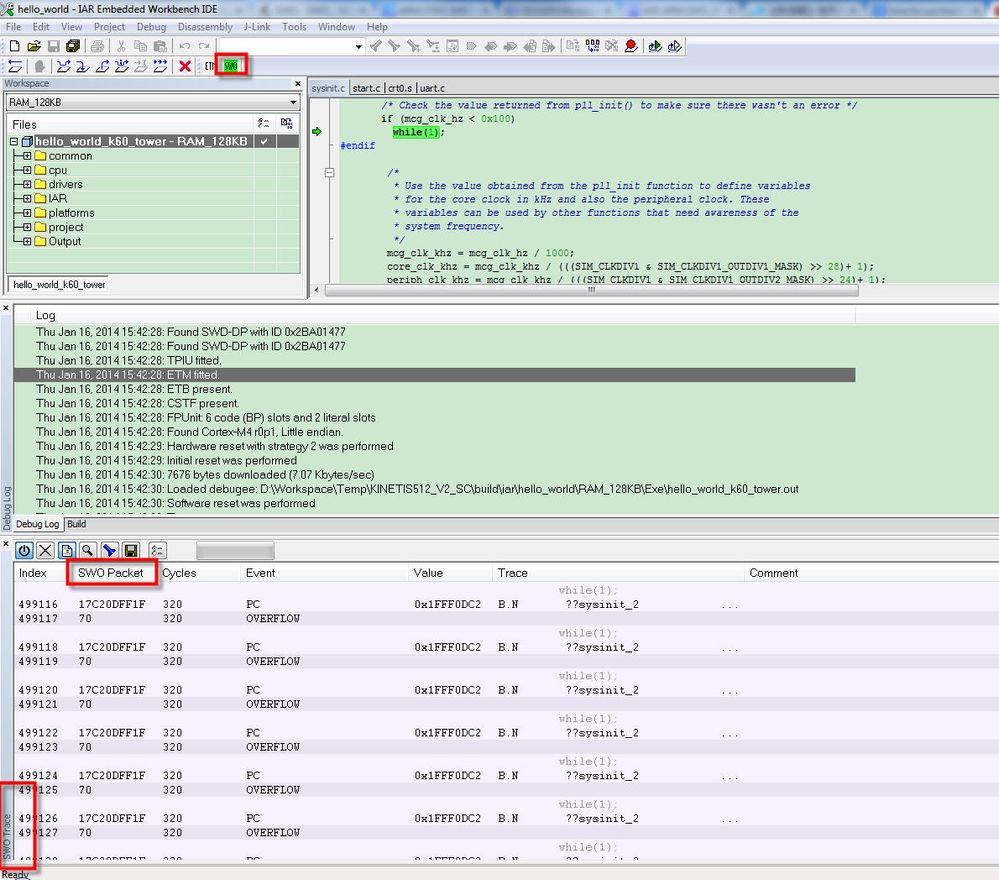999x880 pixels.
Task: Click the Toggle Breakpoint red dot icon
Action: pyautogui.click(x=631, y=46)
